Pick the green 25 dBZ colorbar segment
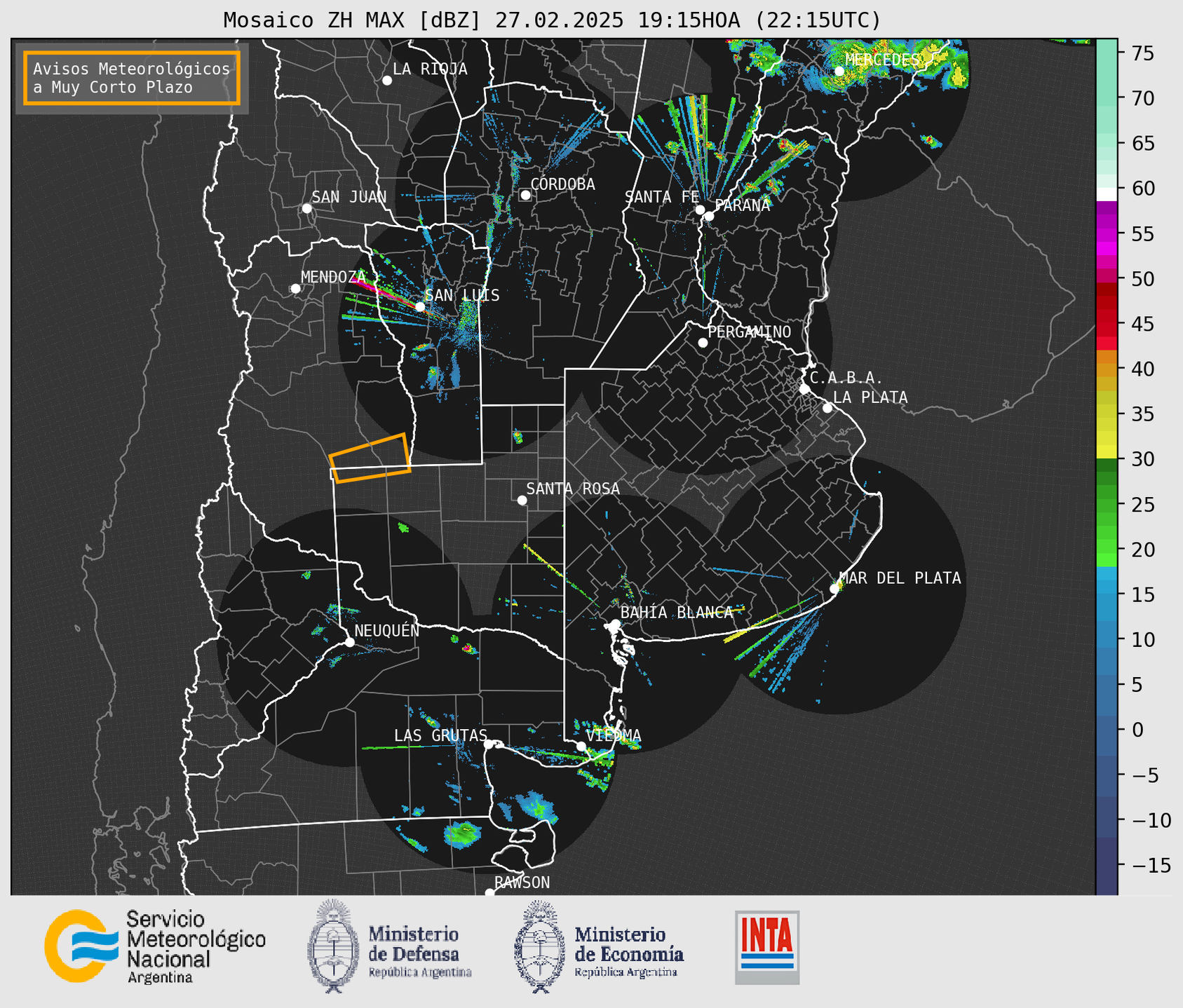The width and height of the screenshot is (1183, 1008). pos(1107,505)
